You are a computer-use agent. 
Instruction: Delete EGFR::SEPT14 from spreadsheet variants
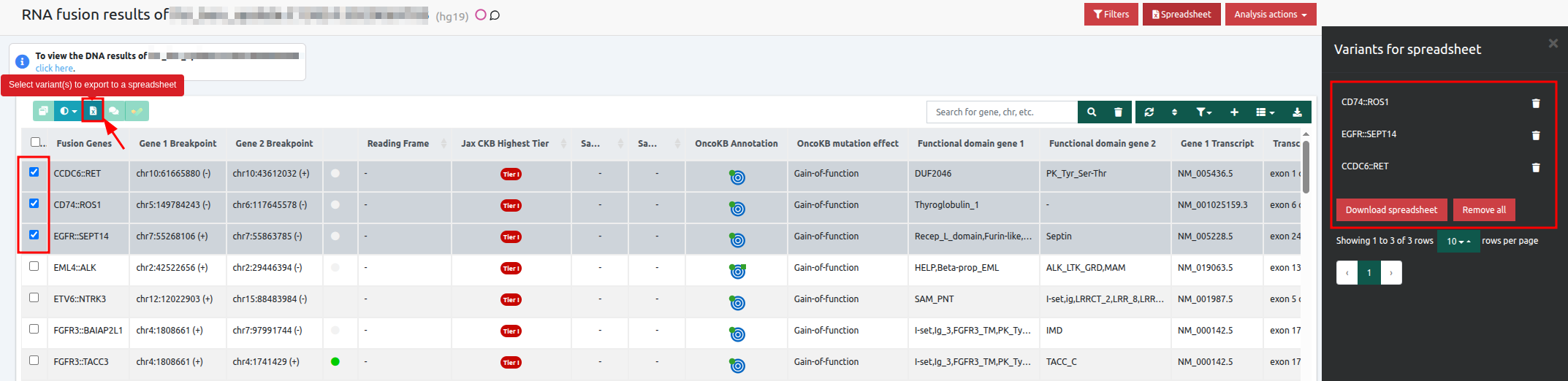coord(1536,136)
